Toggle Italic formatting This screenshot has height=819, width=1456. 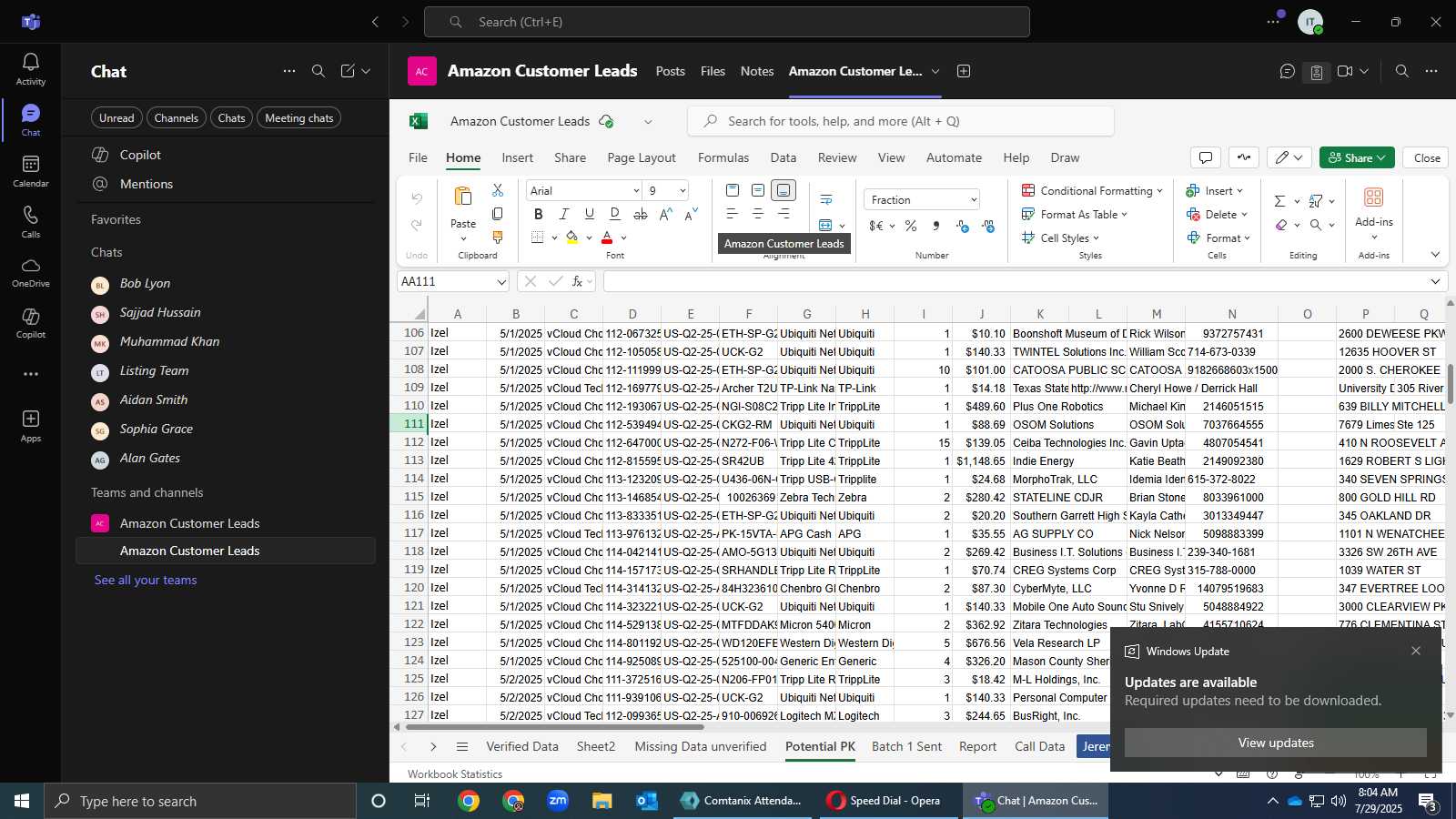coord(563,214)
